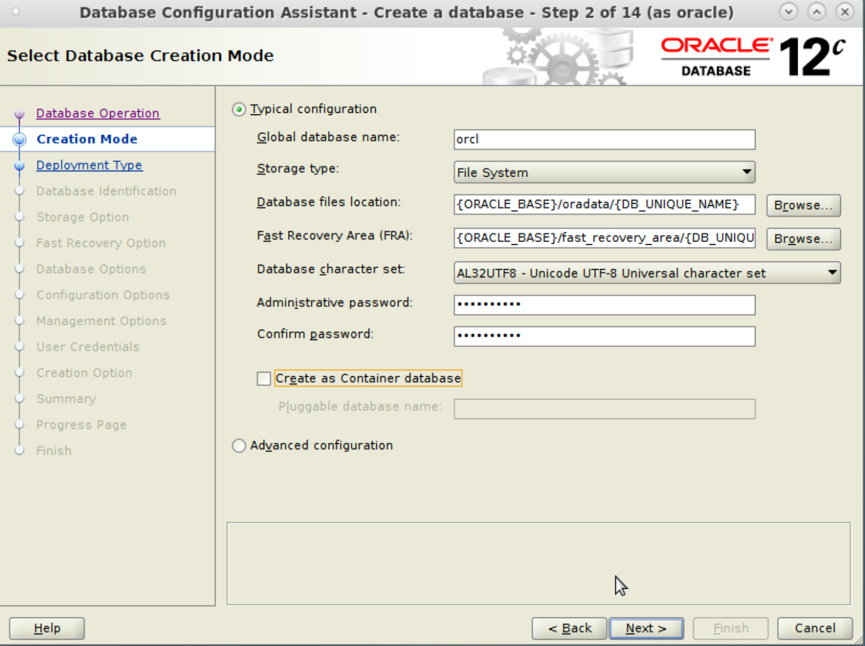Viewport: 865px width, 646px height.
Task: Click the Fast Recovery Area field
Action: pyautogui.click(x=604, y=238)
